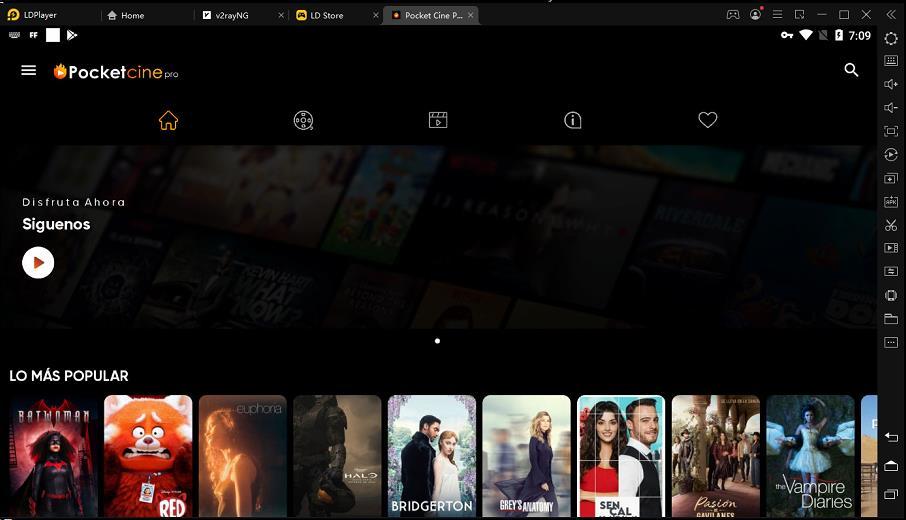Click the battery status icon
Screen dimensions: 906x520
839,35
